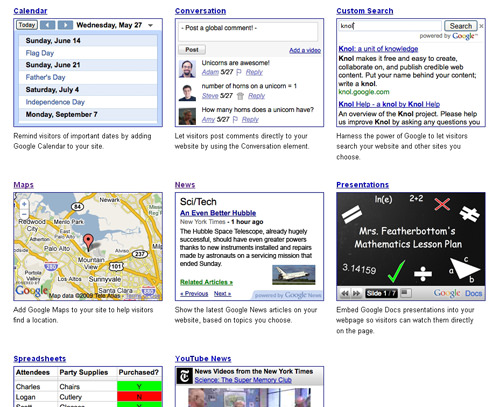Open the News heading link
Viewport: 500px width, 407px height.
pyautogui.click(x=185, y=185)
